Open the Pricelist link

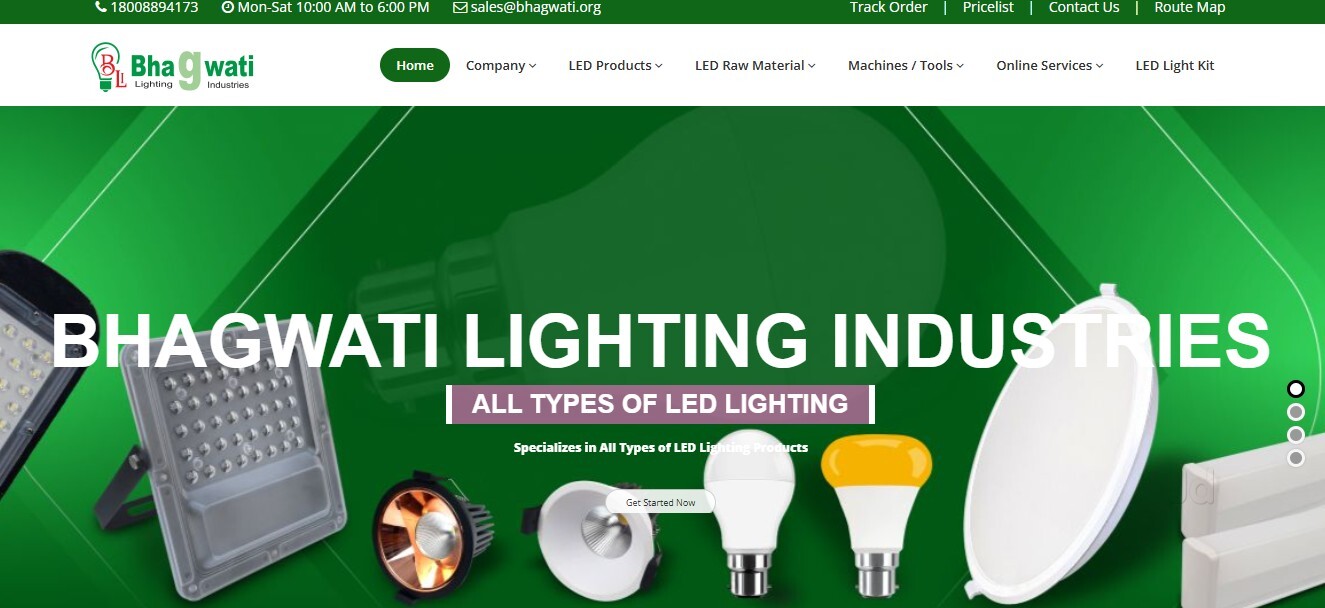(988, 7)
